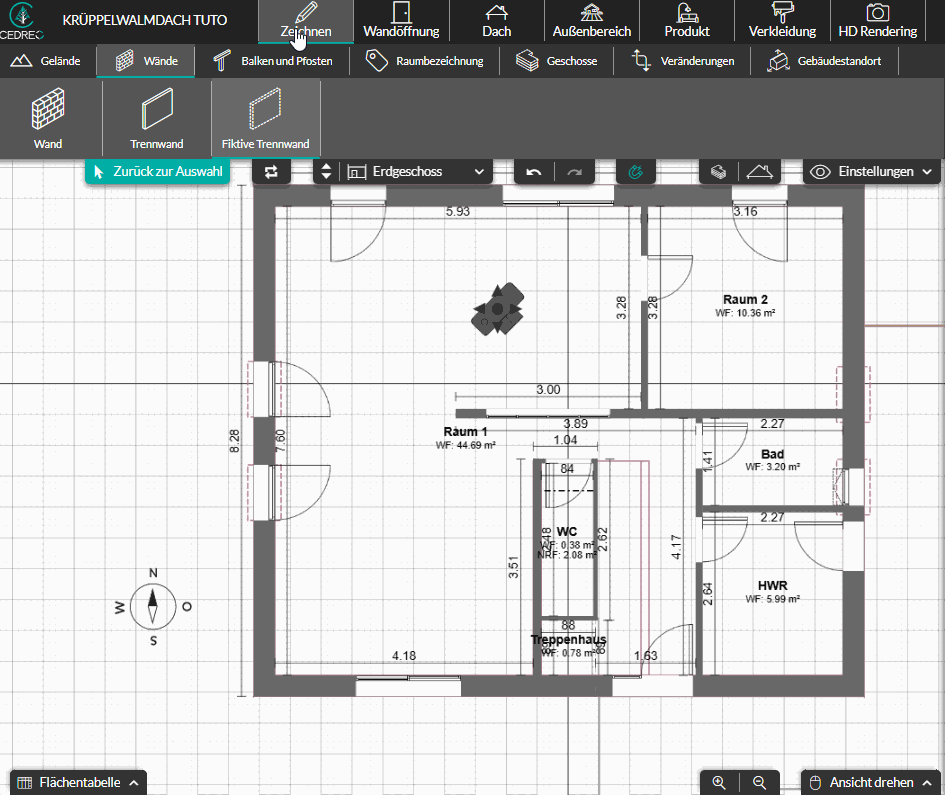Zoom out with the minus magnifier

(759, 782)
